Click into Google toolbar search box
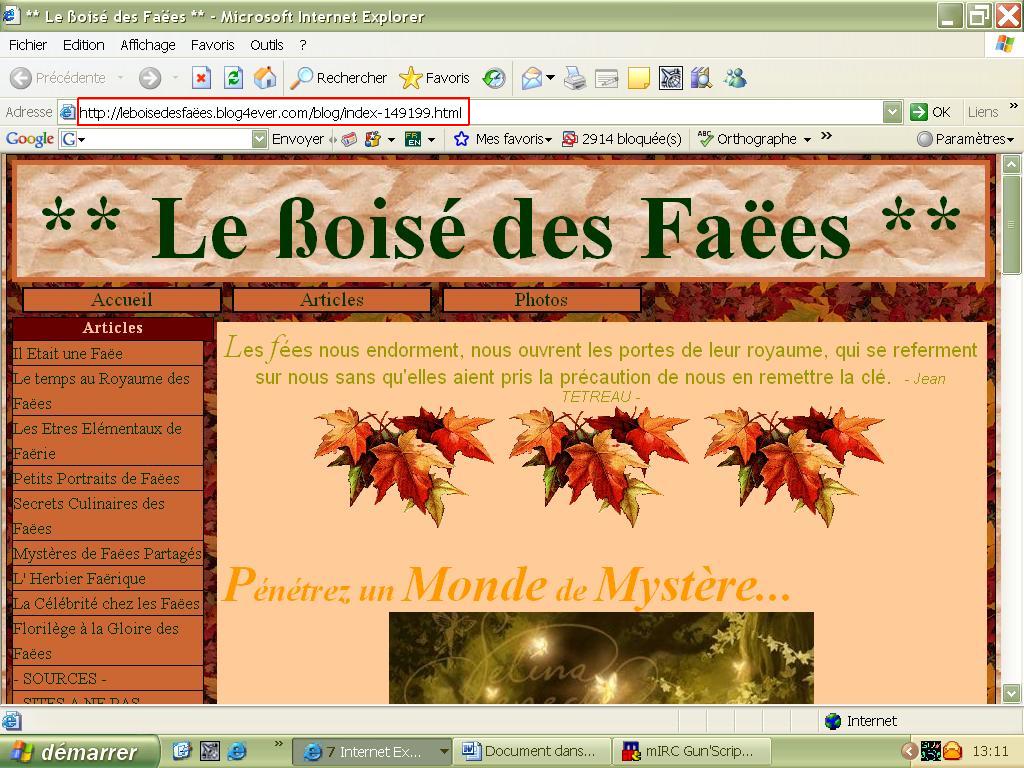1024x768 pixels. click(168, 139)
